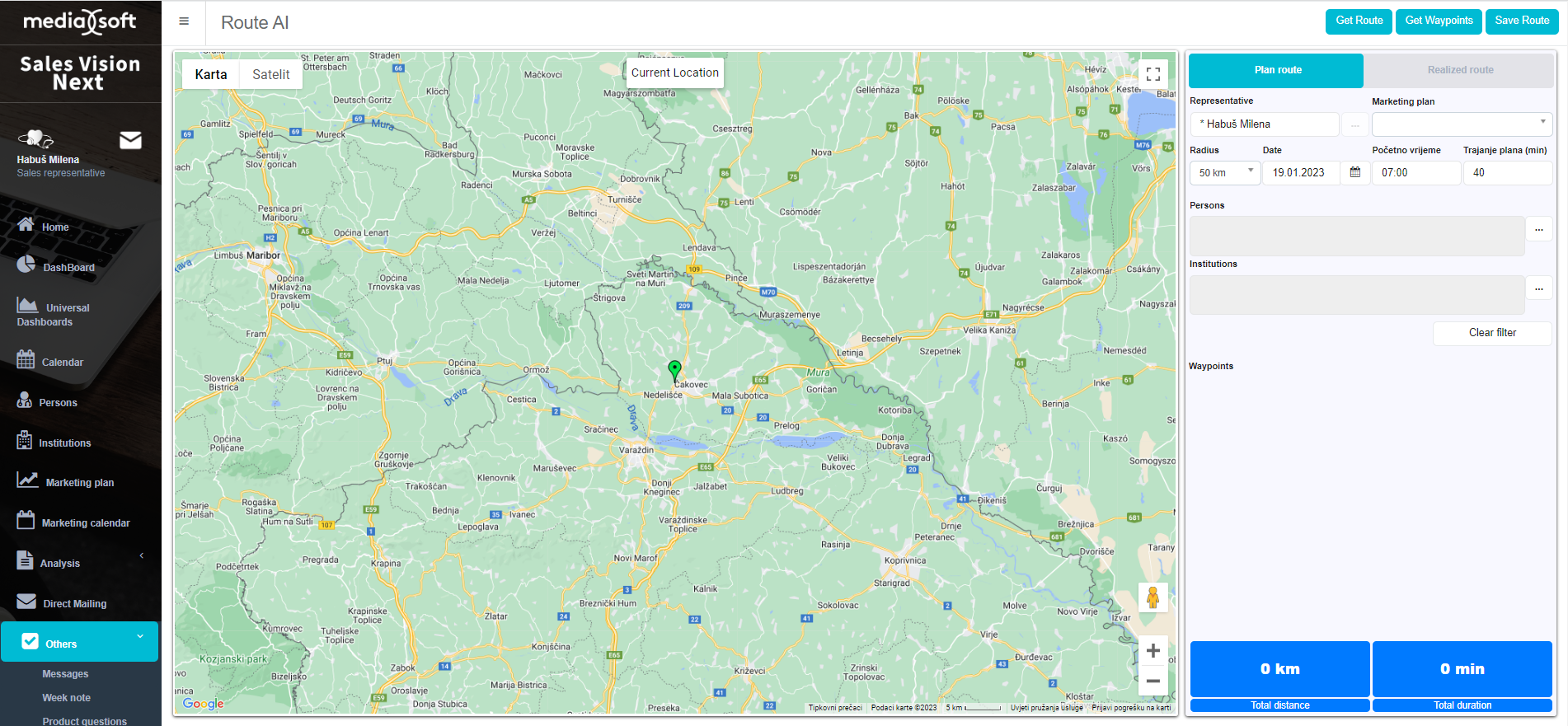The image size is (1568, 726).
Task: Zoom in the map with plus button
Action: (x=1153, y=650)
